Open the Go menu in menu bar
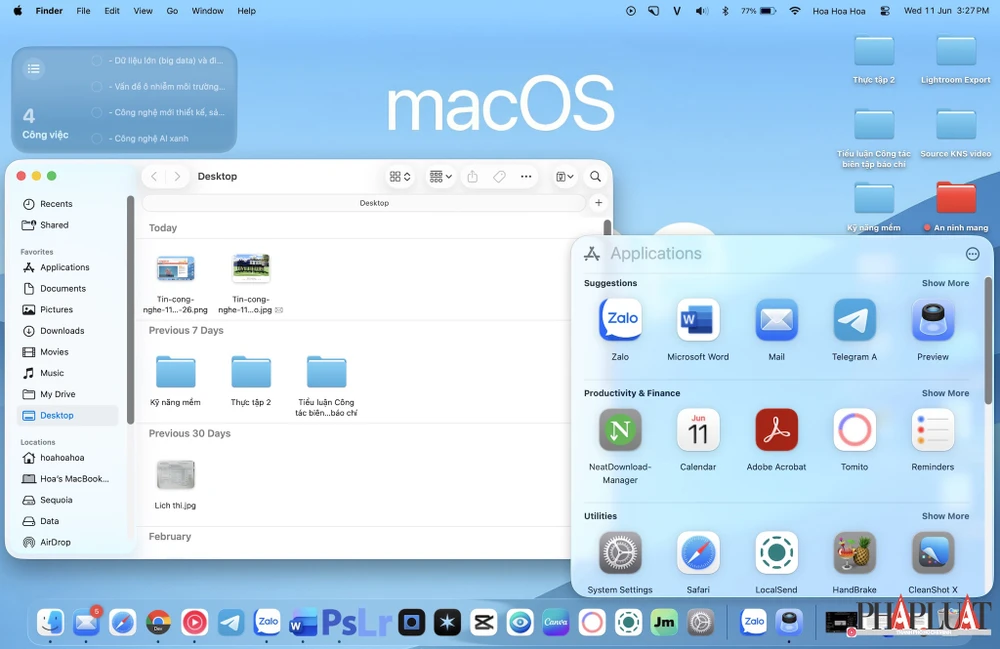 tap(172, 11)
